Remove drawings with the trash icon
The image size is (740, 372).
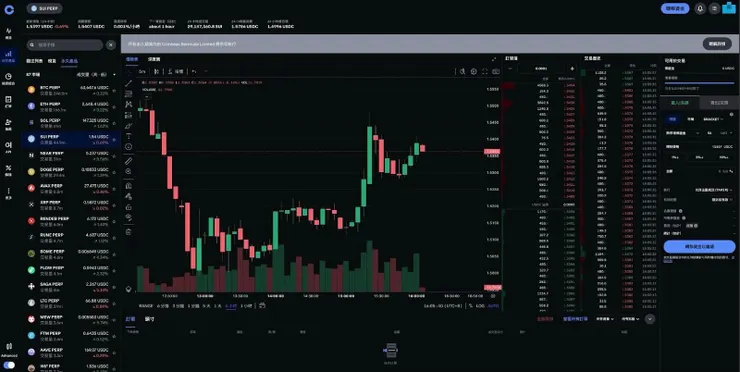click(128, 232)
